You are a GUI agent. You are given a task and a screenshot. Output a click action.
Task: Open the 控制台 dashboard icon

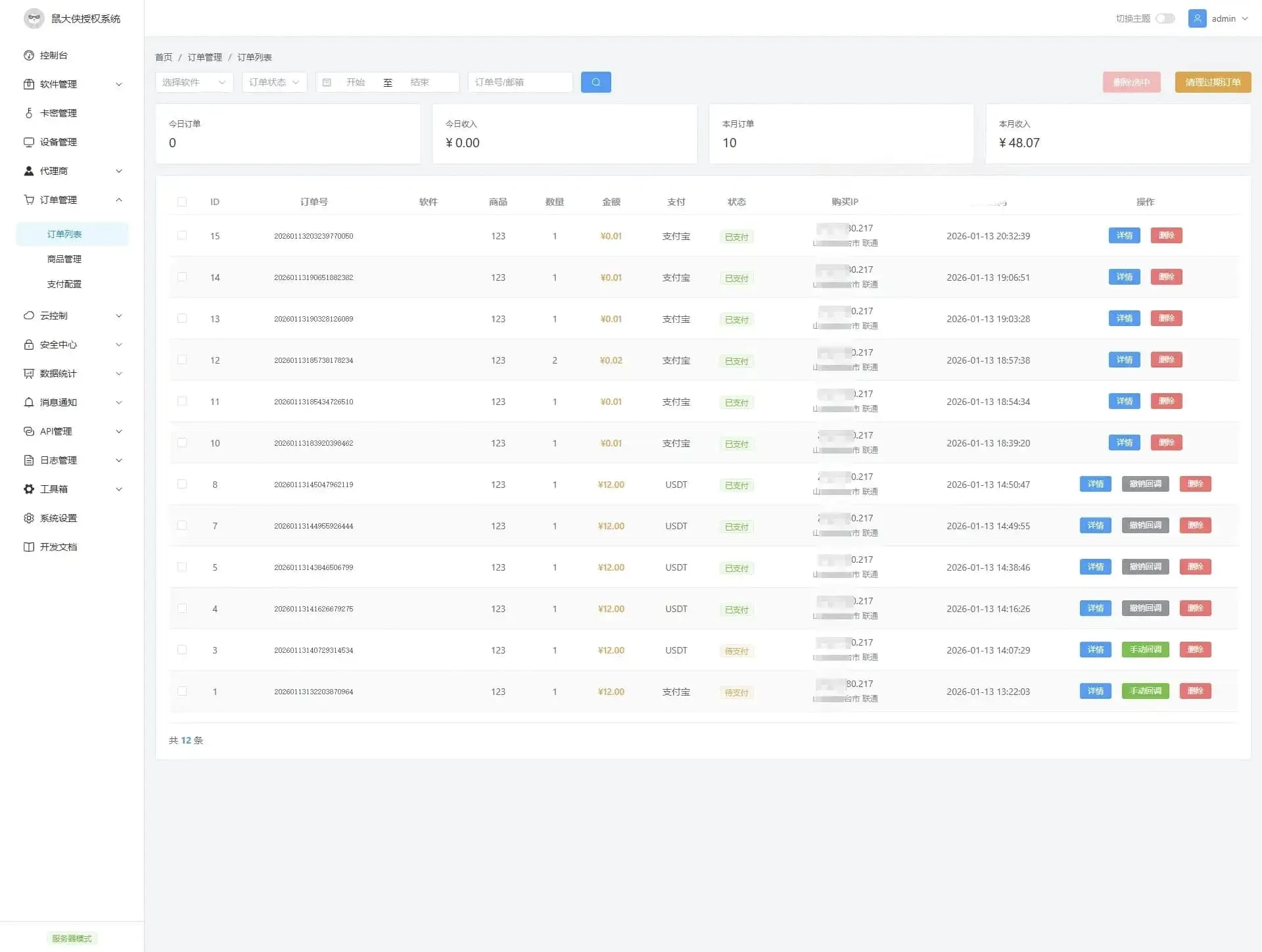coord(29,55)
